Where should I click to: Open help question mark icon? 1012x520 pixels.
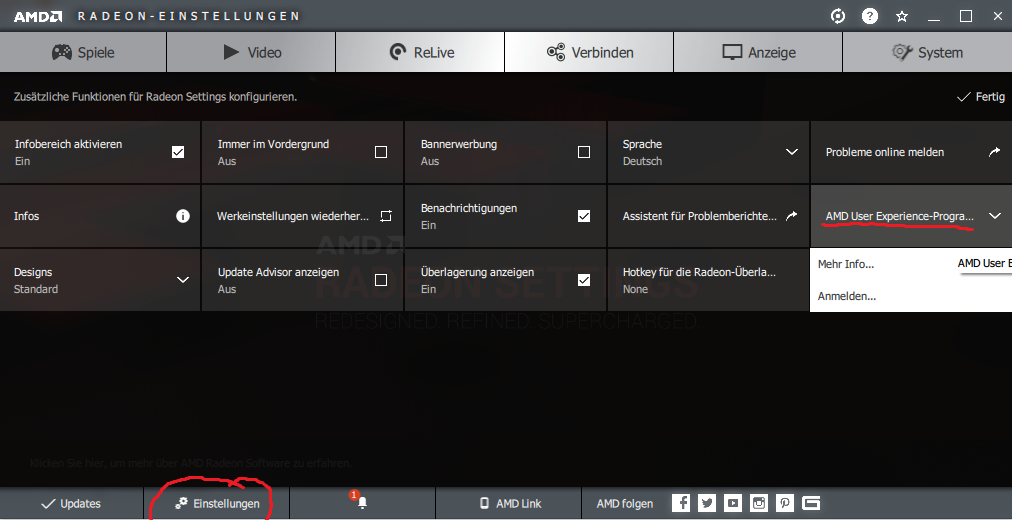870,16
